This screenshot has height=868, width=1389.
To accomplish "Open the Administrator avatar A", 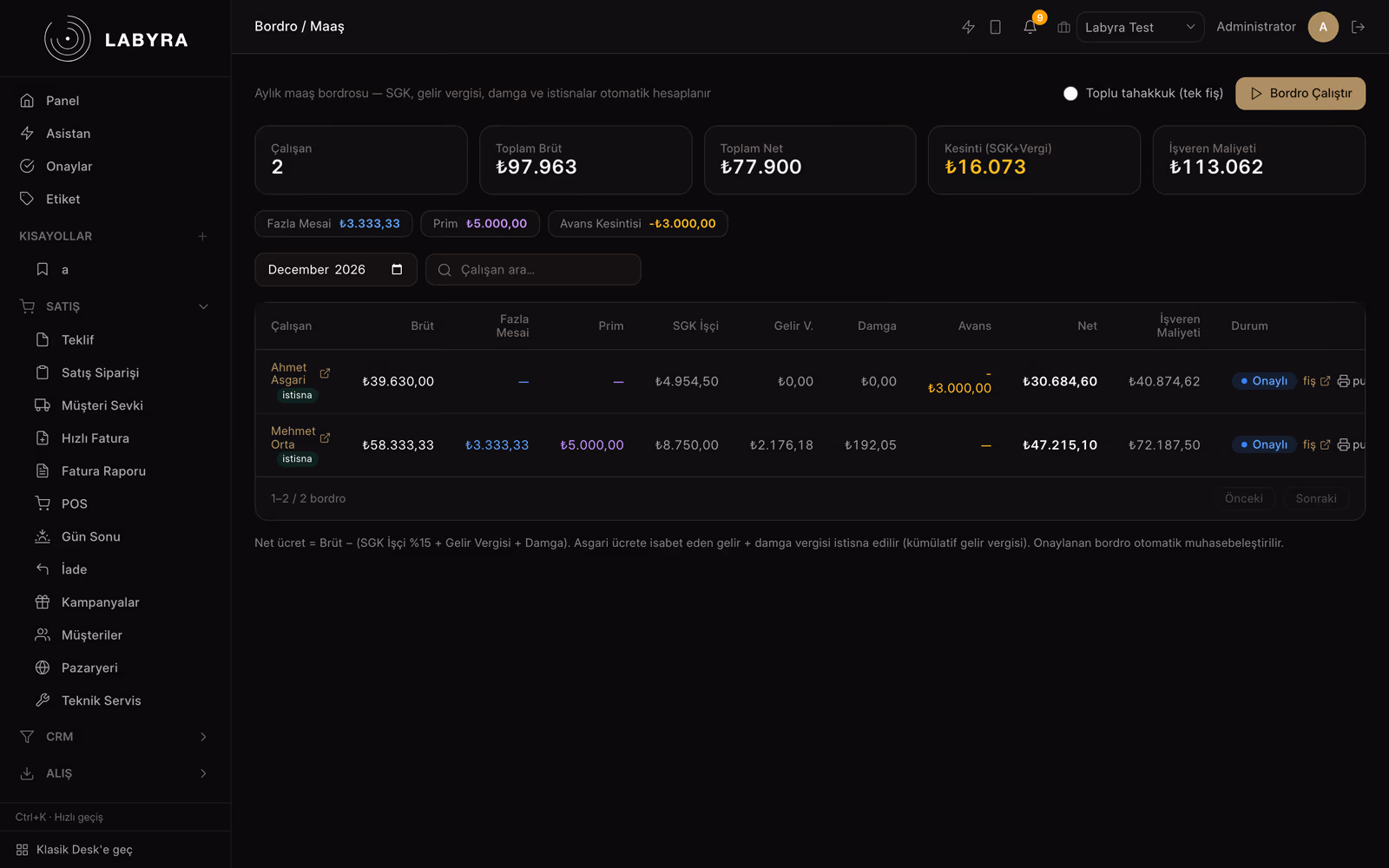I will click(1323, 27).
